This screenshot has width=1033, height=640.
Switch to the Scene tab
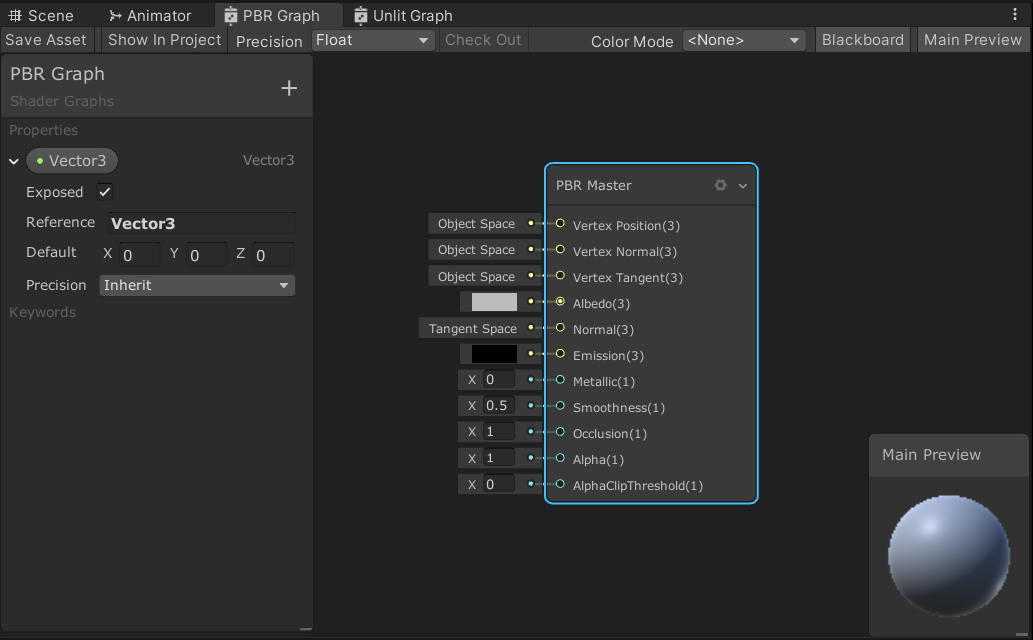[x=41, y=15]
